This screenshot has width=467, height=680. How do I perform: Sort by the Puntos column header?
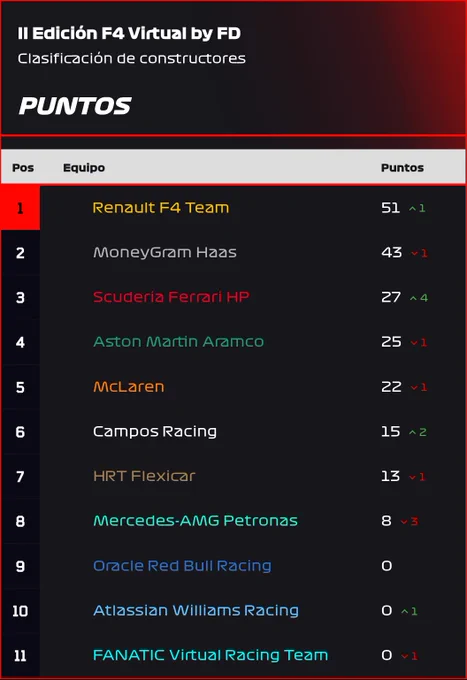pyautogui.click(x=402, y=168)
